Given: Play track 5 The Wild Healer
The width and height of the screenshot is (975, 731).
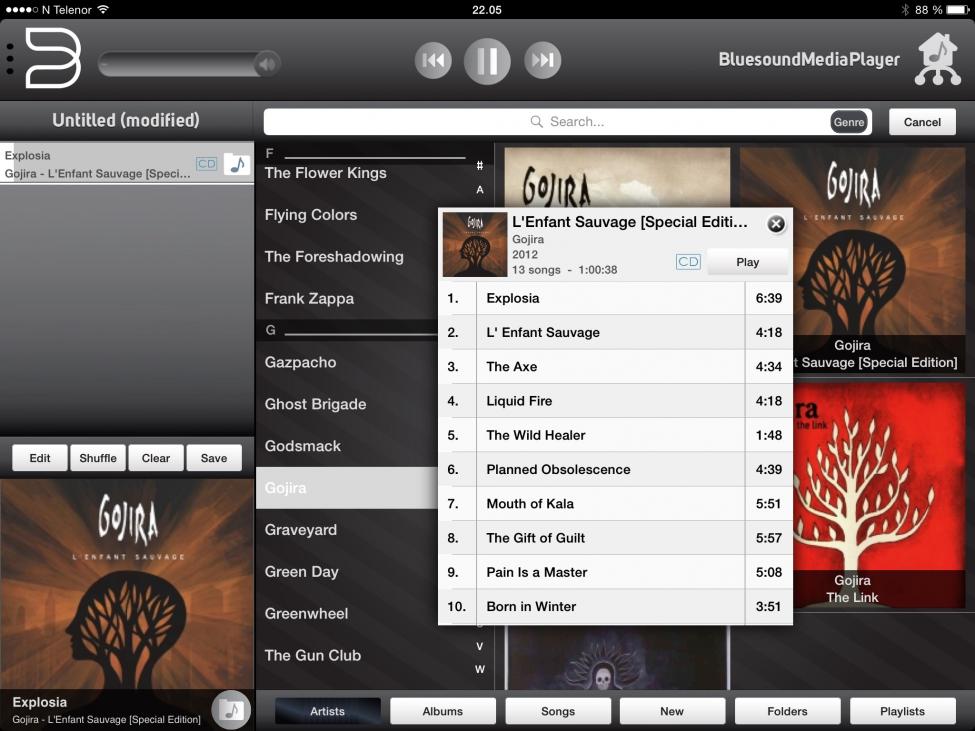Looking at the screenshot, I should point(616,435).
